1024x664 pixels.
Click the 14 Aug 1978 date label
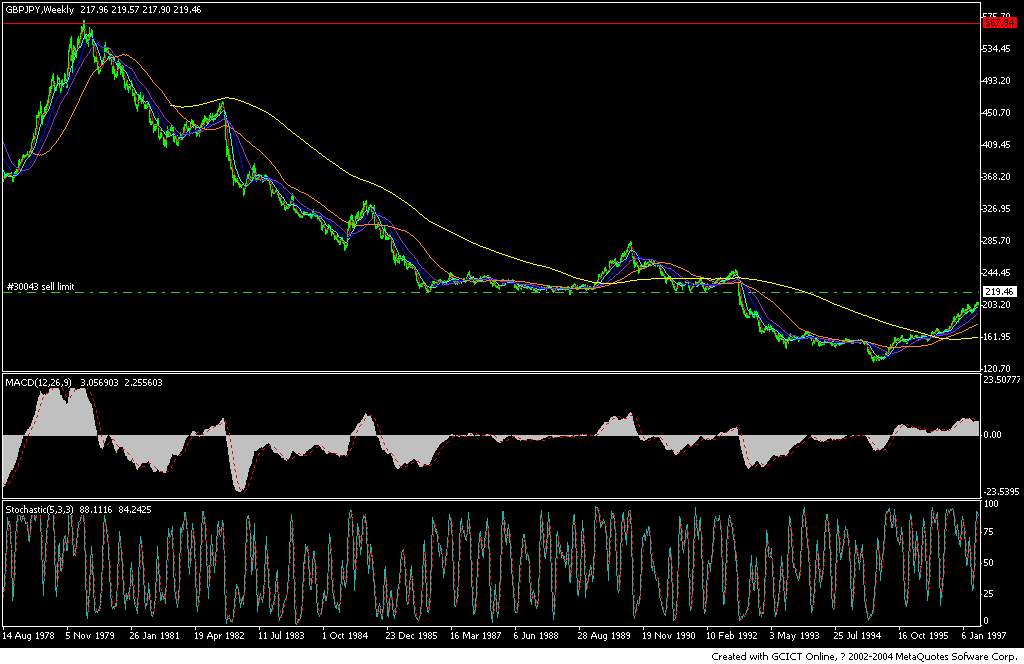pos(28,635)
